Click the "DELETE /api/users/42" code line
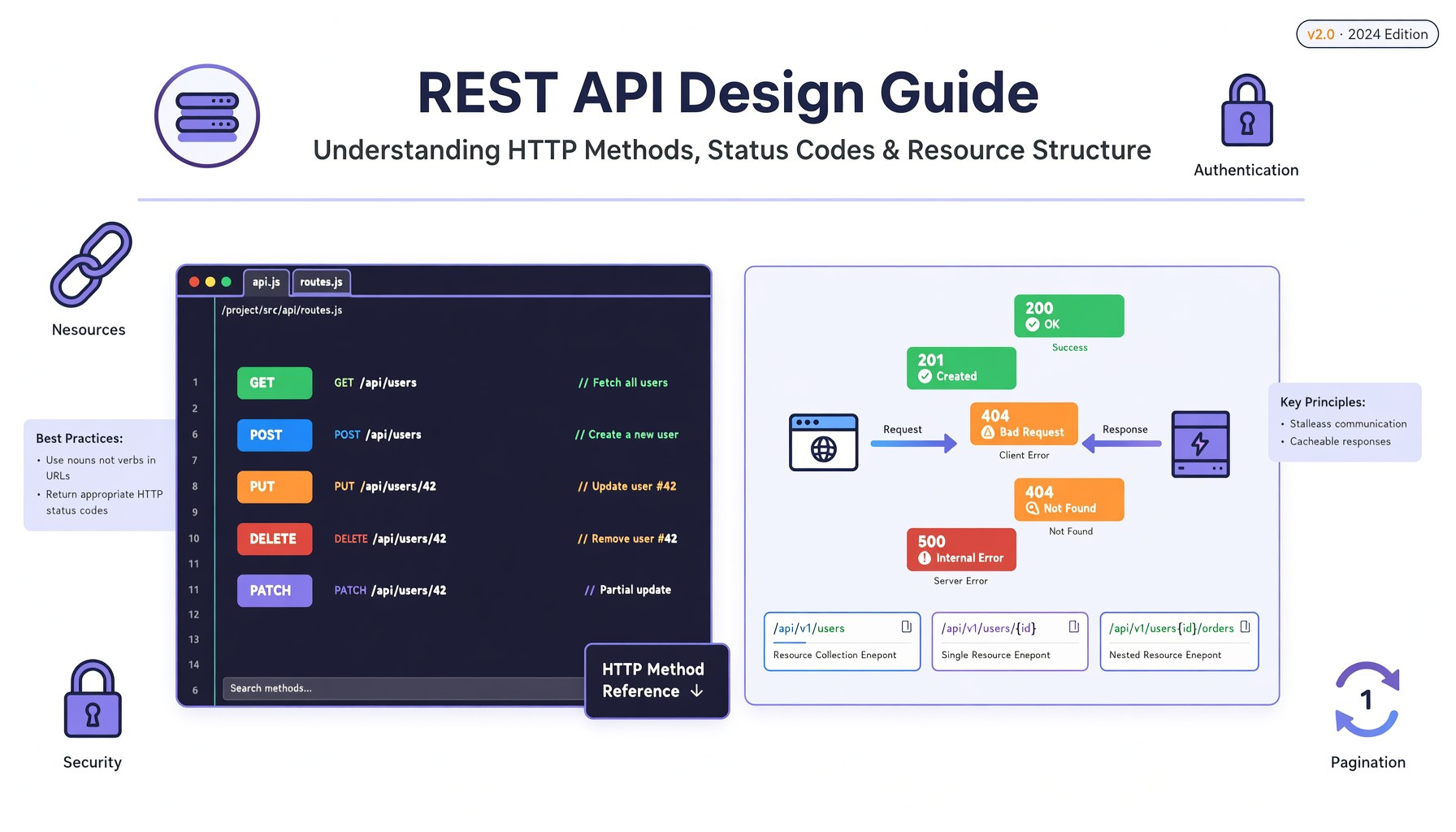The width and height of the screenshot is (1456, 832). (390, 539)
